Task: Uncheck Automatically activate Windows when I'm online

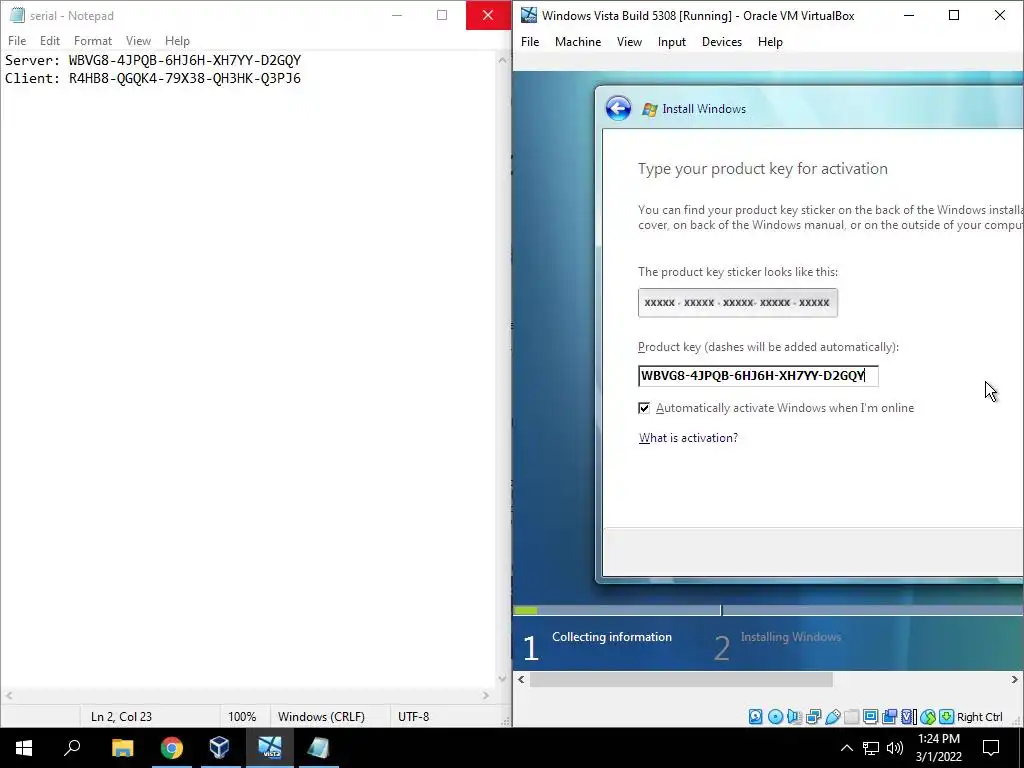Action: [x=644, y=408]
